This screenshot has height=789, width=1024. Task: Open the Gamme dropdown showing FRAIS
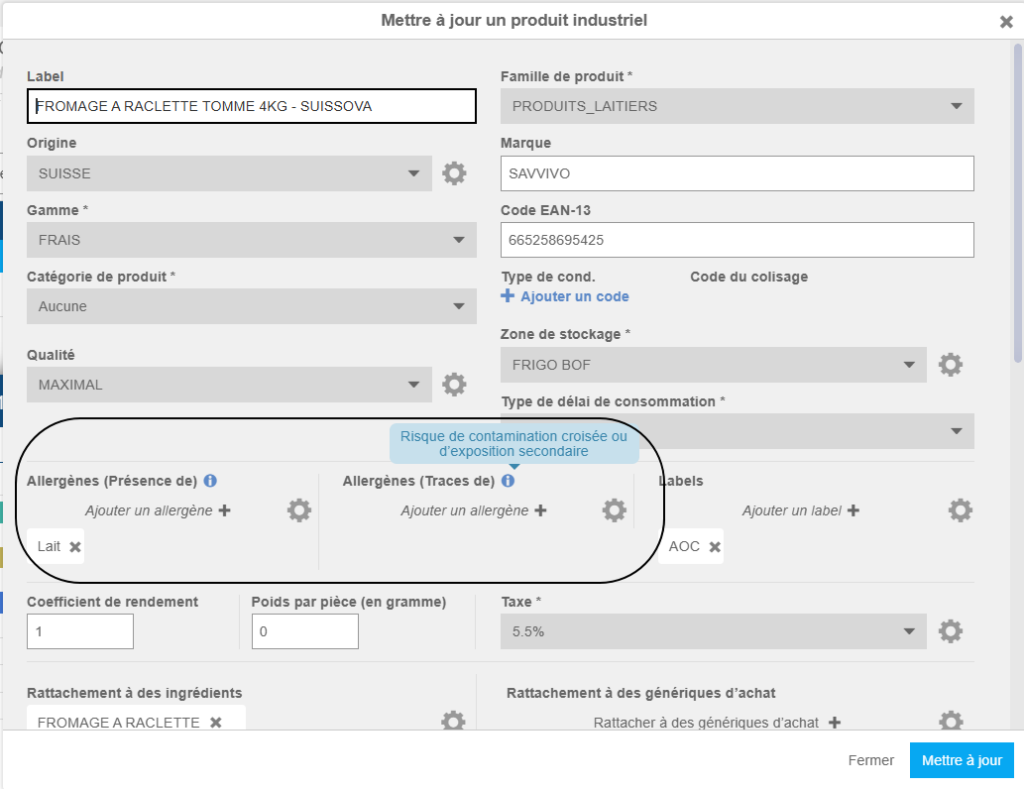click(x=251, y=240)
